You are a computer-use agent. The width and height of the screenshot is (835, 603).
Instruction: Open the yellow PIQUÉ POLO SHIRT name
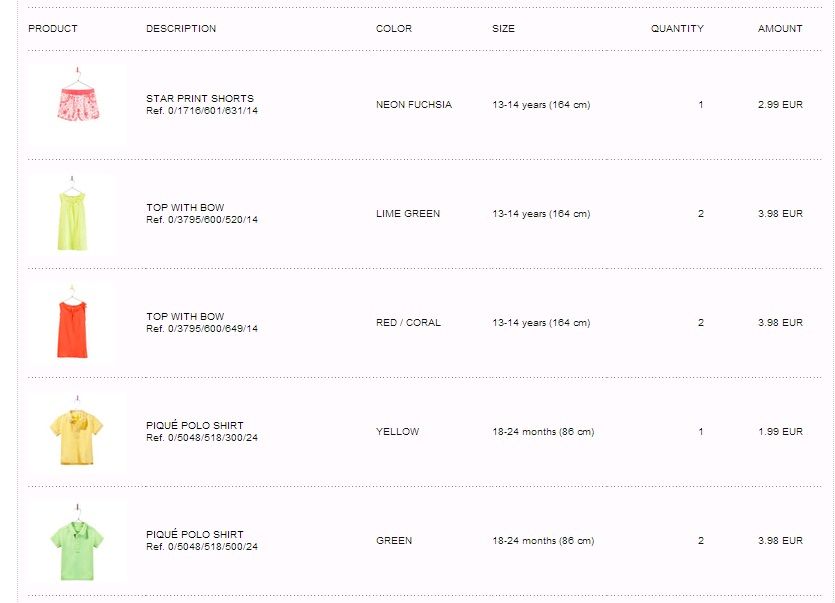pyautogui.click(x=195, y=426)
